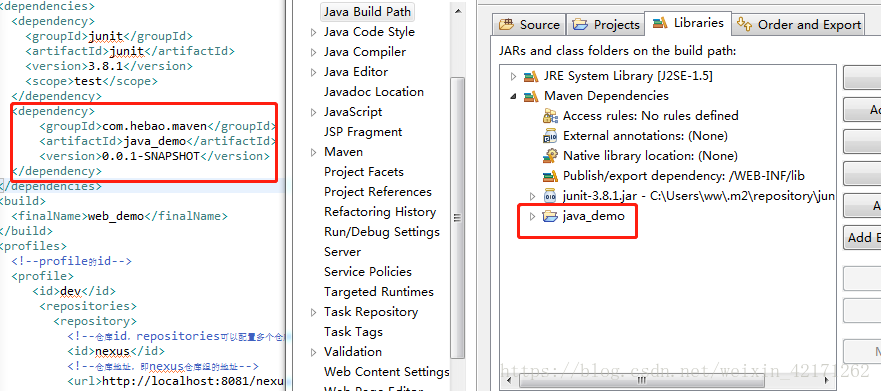The image size is (881, 391).
Task: Select Maven Dependencies in the tree
Action: coord(606,96)
